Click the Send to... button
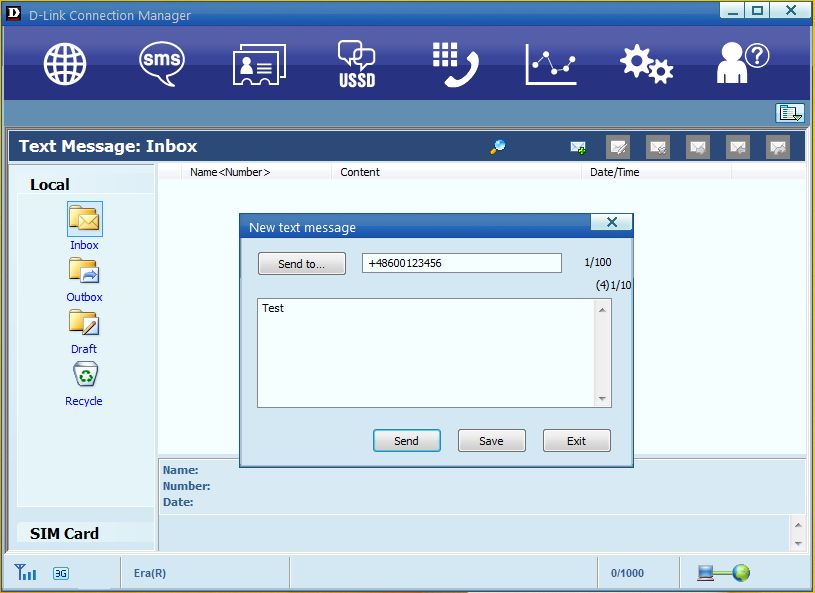This screenshot has height=593, width=815. pos(301,263)
